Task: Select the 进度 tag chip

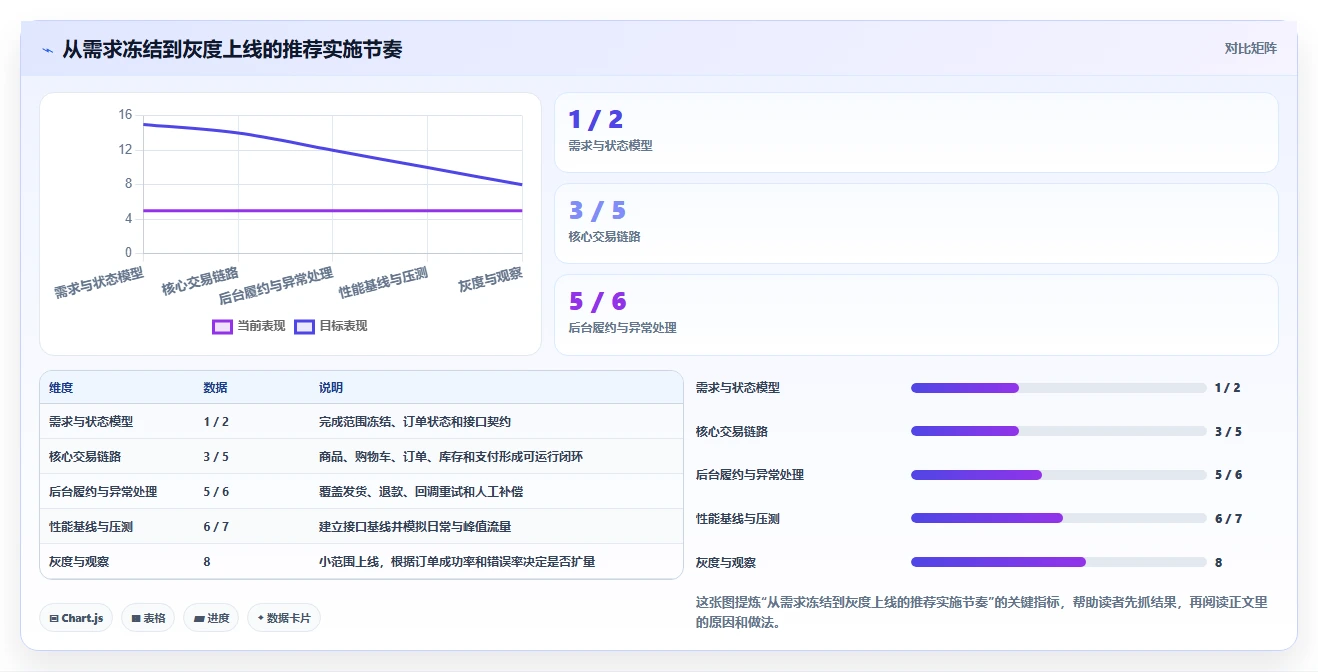Action: tap(211, 618)
